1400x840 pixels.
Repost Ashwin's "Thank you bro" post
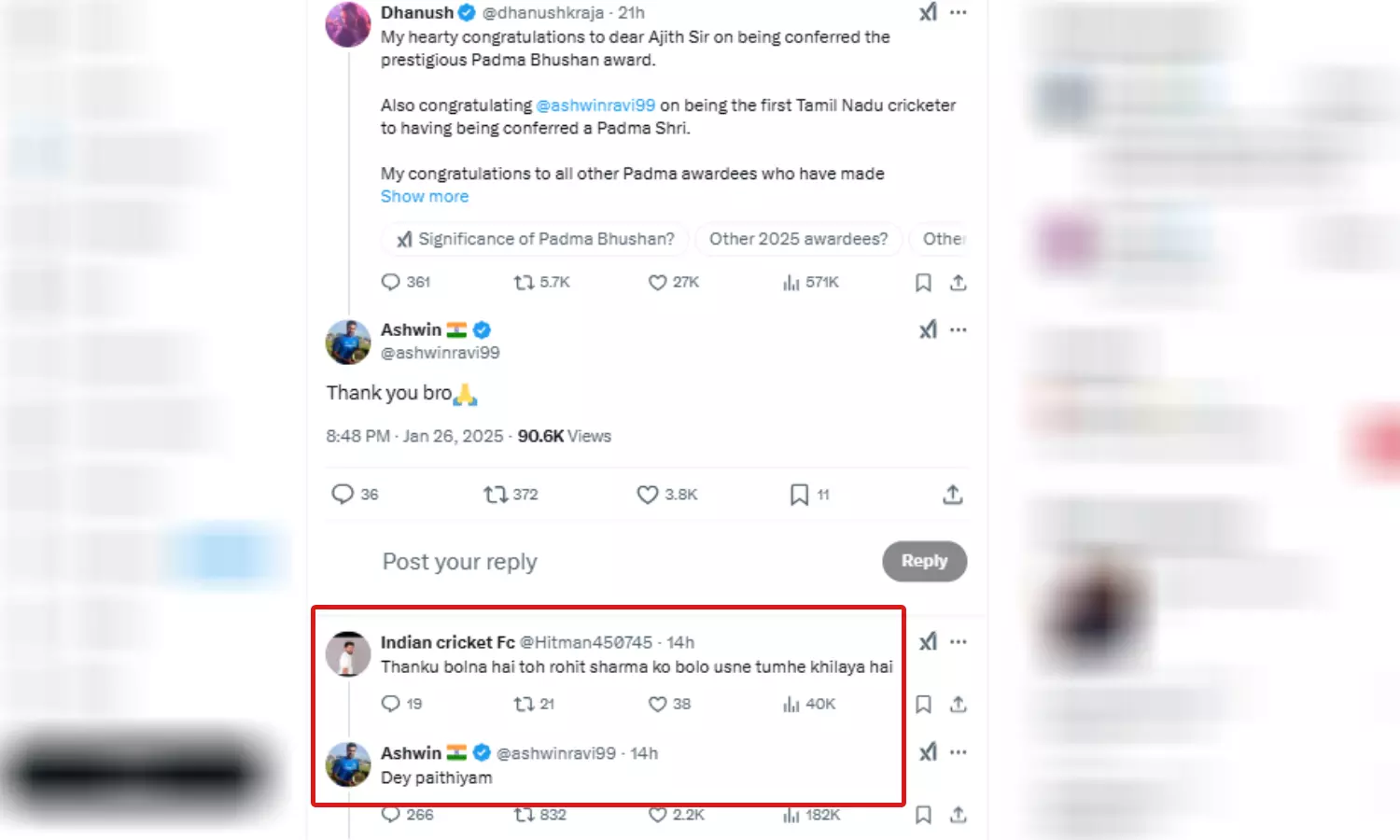tap(495, 495)
